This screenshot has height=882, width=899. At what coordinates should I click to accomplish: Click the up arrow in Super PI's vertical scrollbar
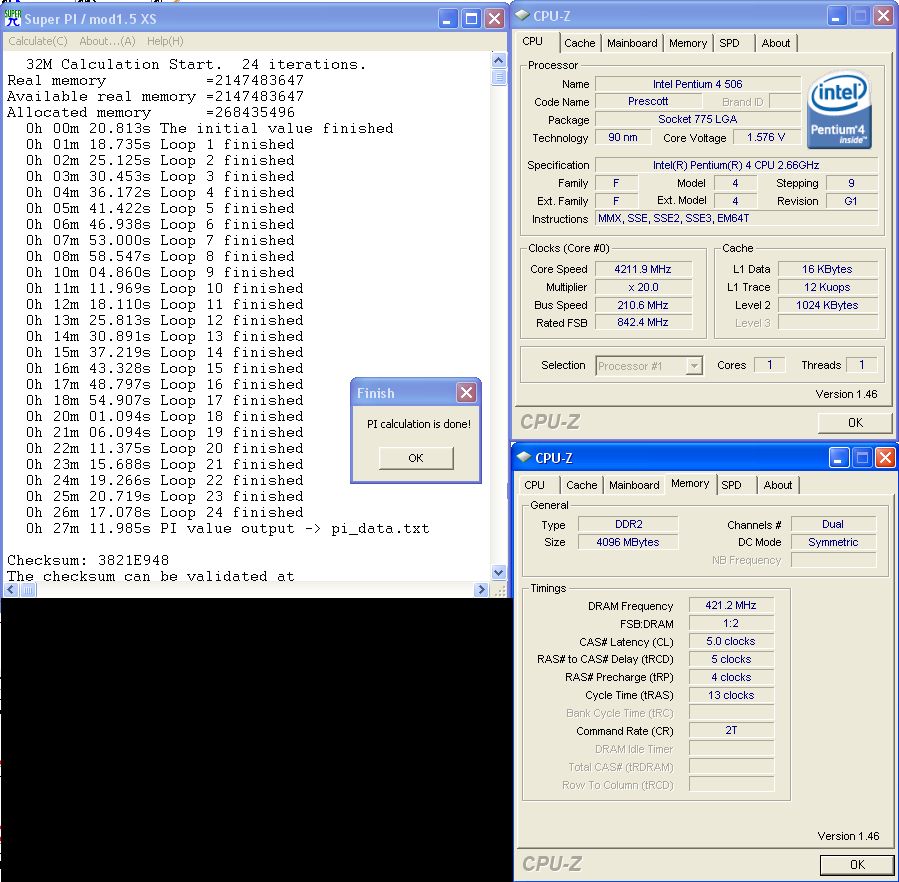[x=499, y=60]
